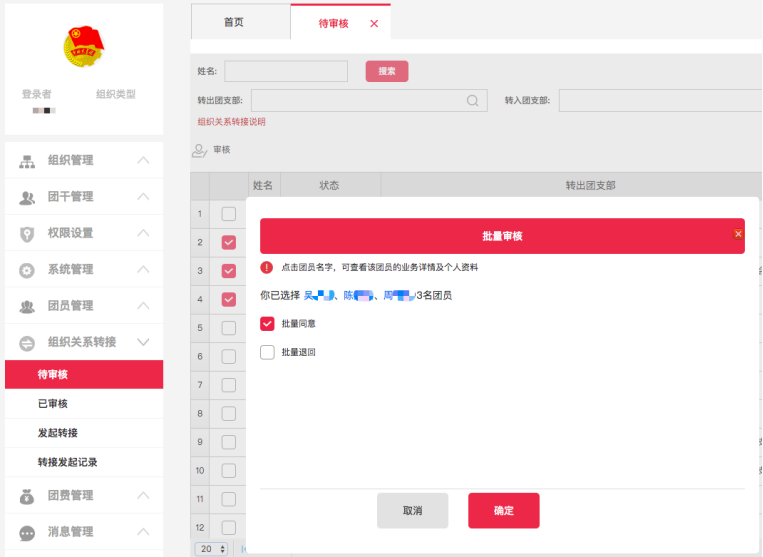The image size is (763, 557).
Task: Click the 组织管理 sidebar icon
Action: [27, 161]
